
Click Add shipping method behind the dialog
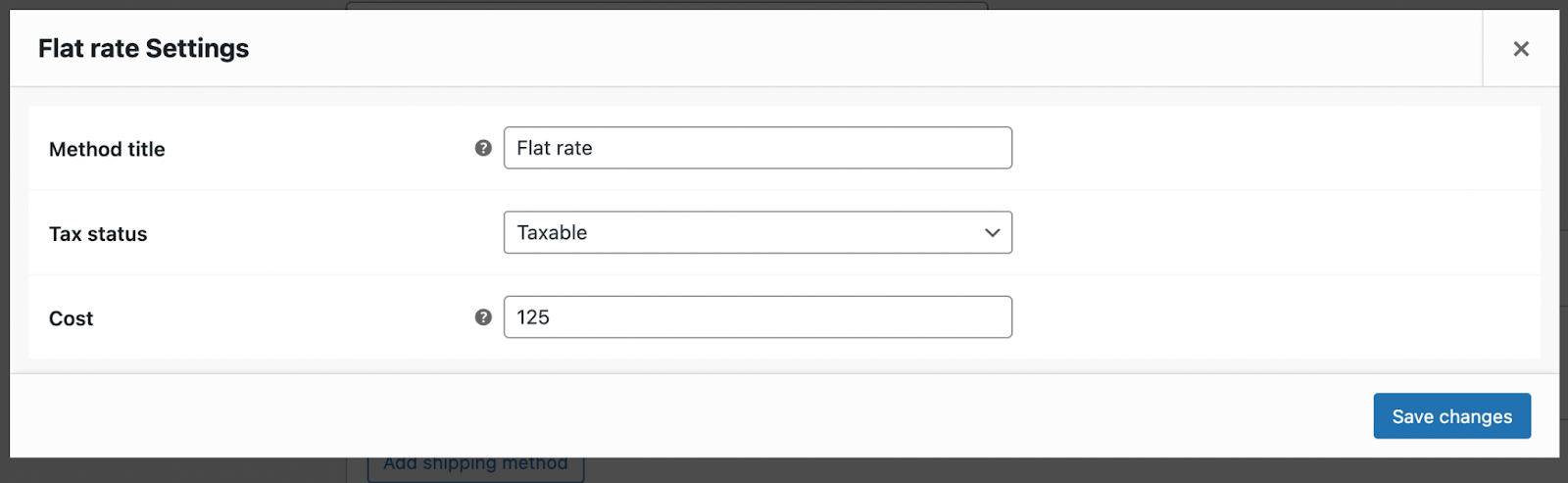pyautogui.click(x=475, y=464)
